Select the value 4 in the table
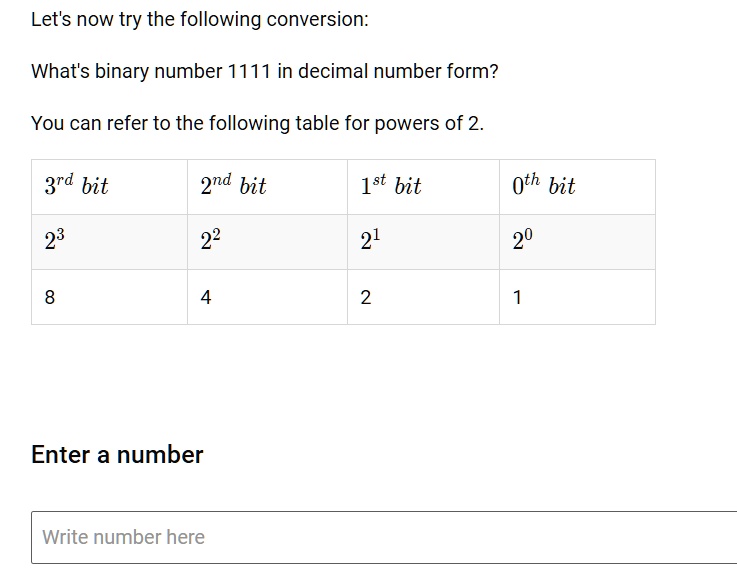 206,297
